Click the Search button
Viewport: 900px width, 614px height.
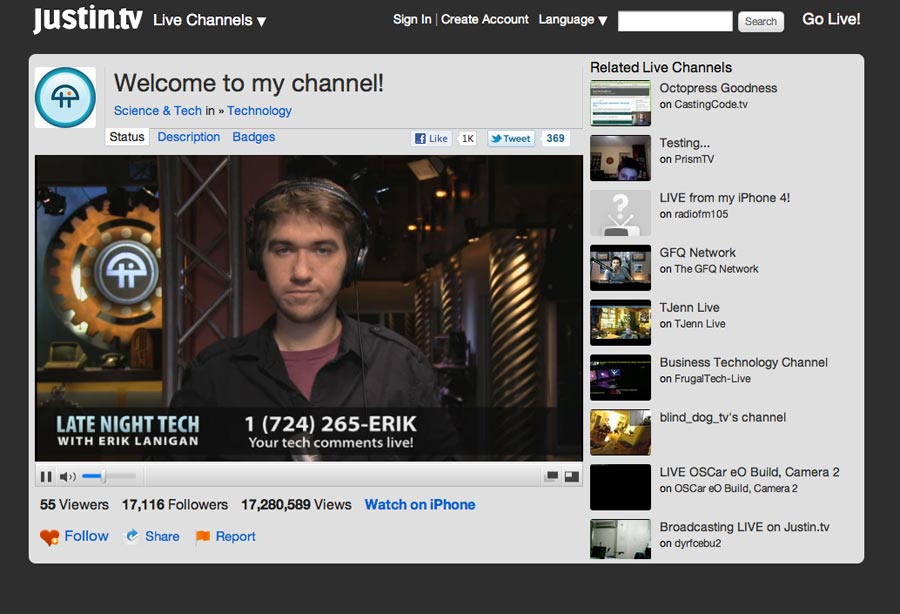coord(761,21)
